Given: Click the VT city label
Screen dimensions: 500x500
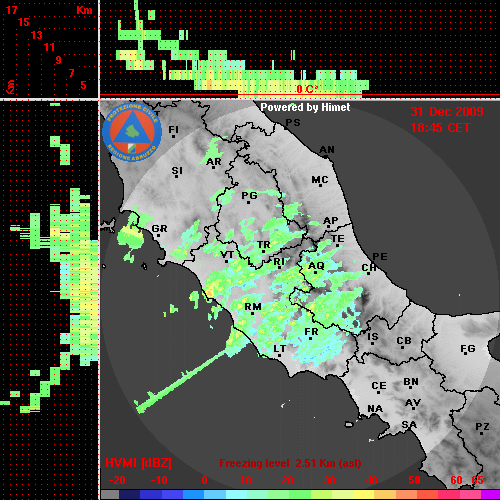Looking at the screenshot, I should (227, 255).
